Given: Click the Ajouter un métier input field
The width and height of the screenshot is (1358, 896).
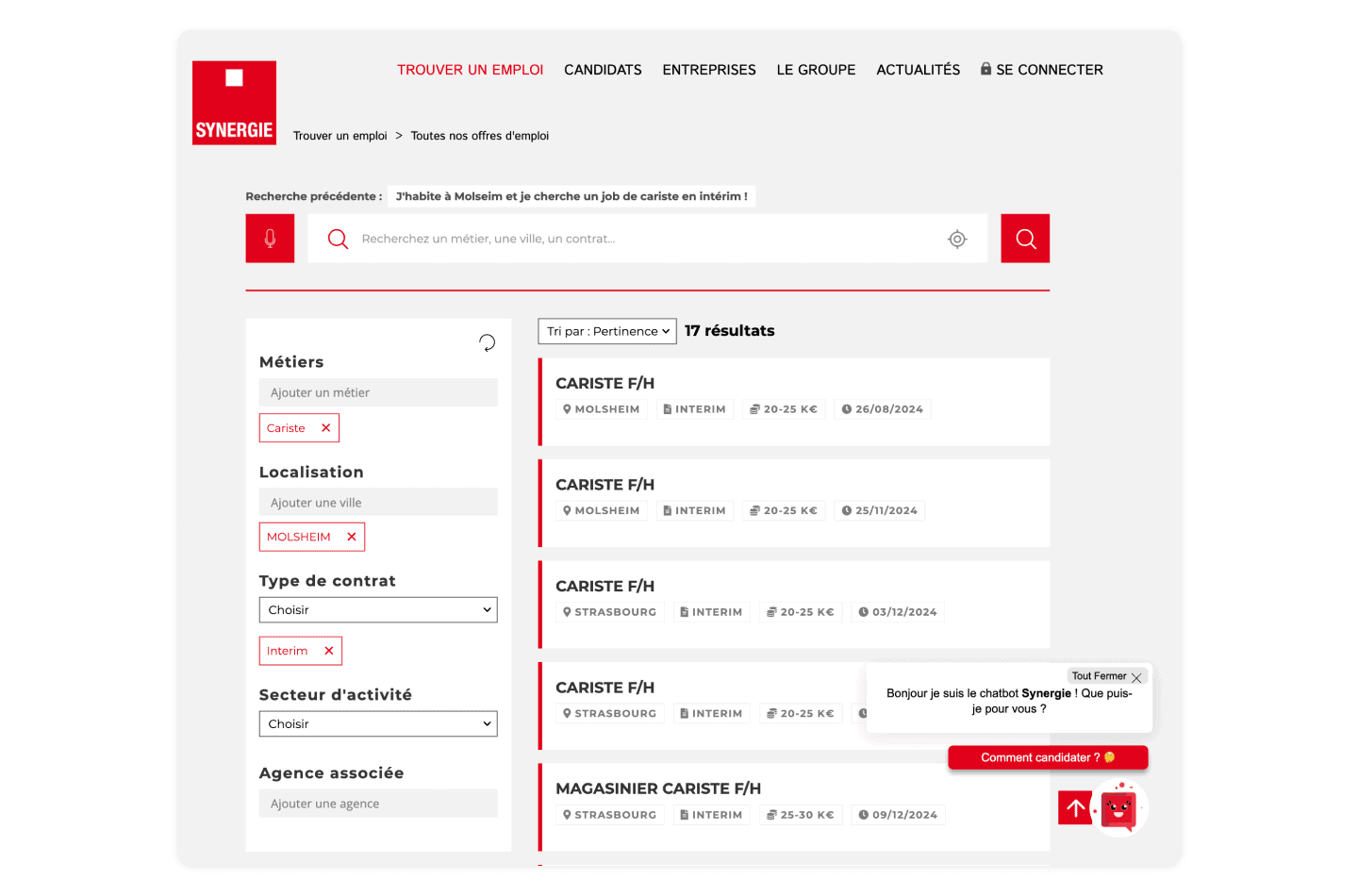Looking at the screenshot, I should [x=377, y=393].
